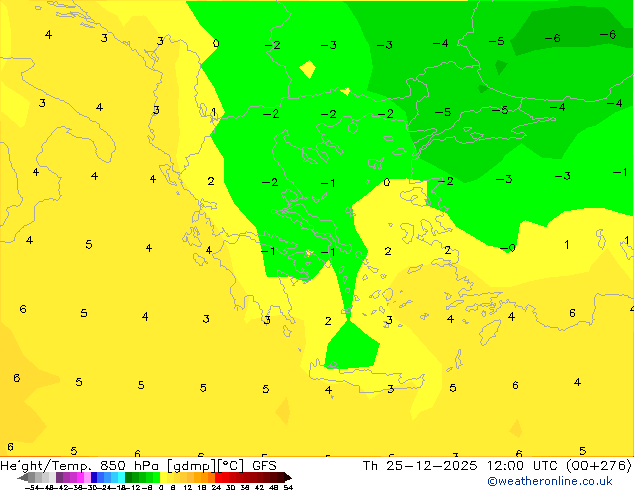Click the '24' label on the color scale
This screenshot has height=490, width=634.
click(216, 487)
